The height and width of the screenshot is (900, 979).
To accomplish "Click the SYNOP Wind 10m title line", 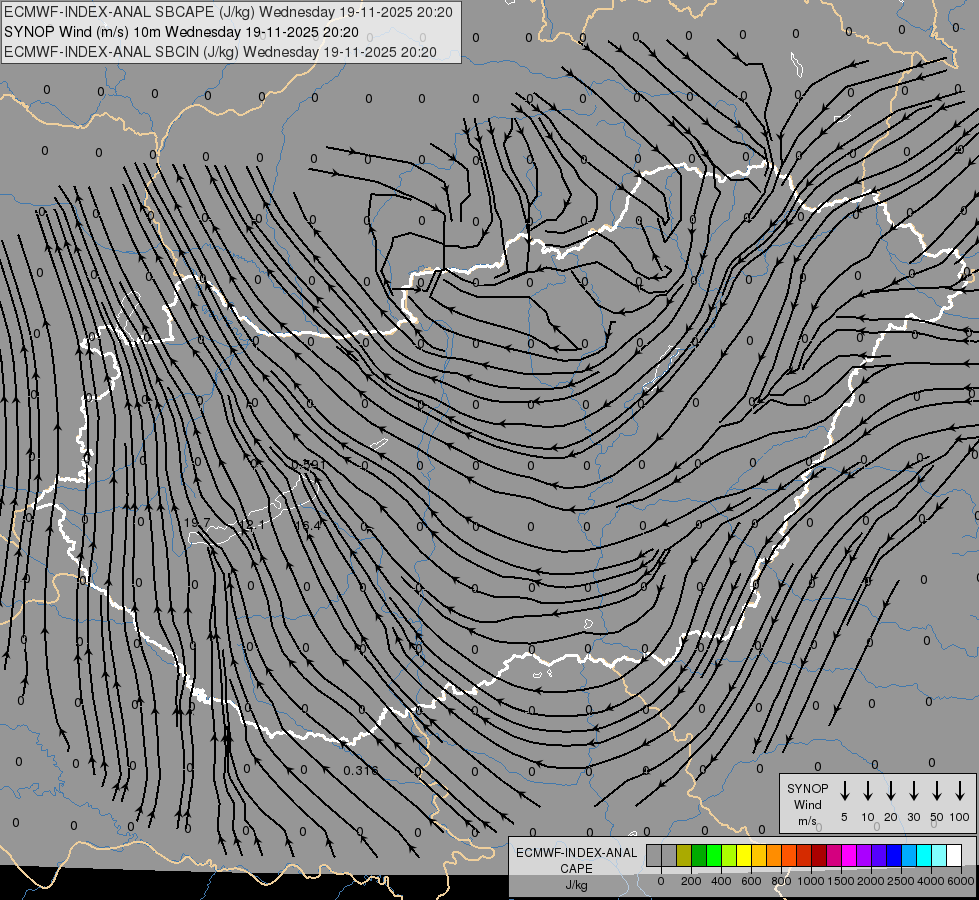I will pyautogui.click(x=182, y=32).
